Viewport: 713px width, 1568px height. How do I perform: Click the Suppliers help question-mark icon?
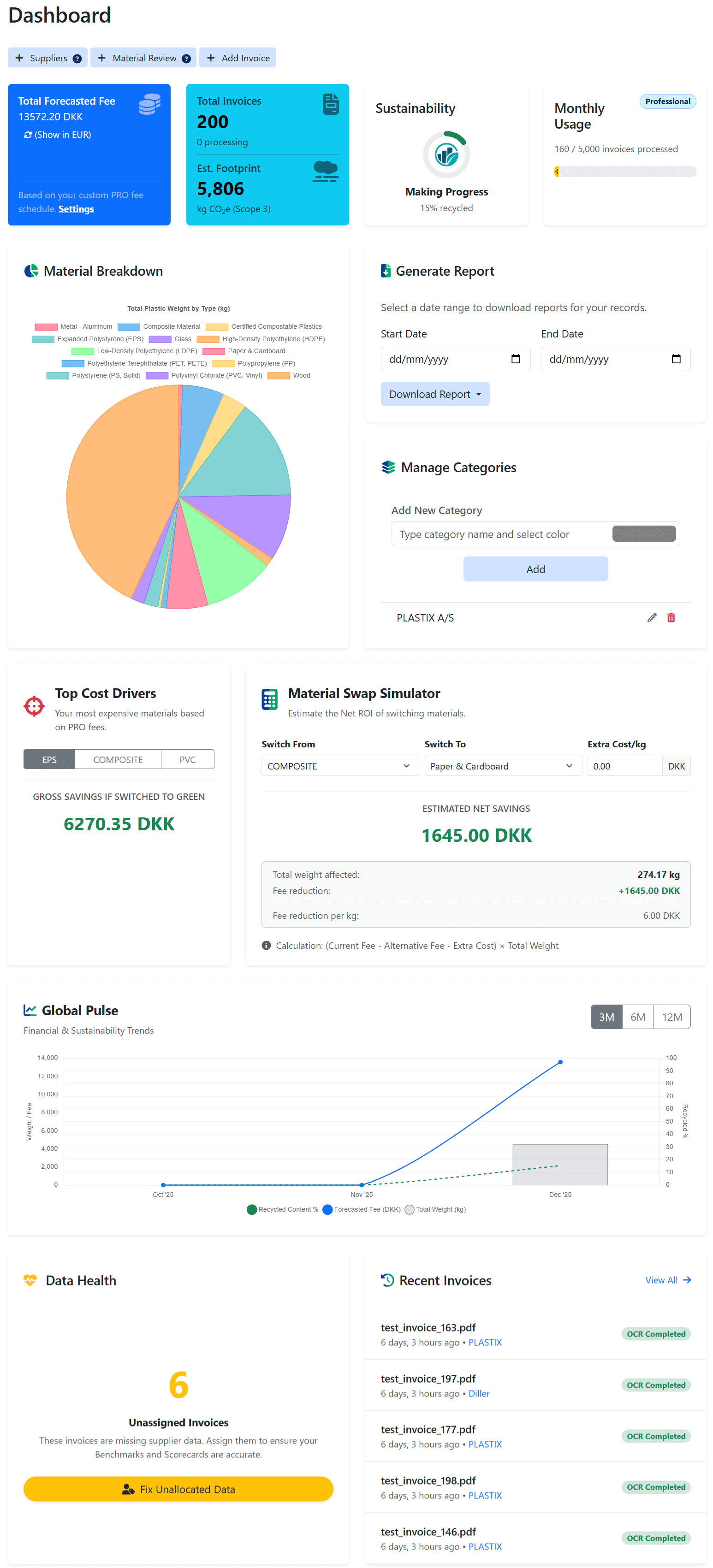click(x=77, y=59)
